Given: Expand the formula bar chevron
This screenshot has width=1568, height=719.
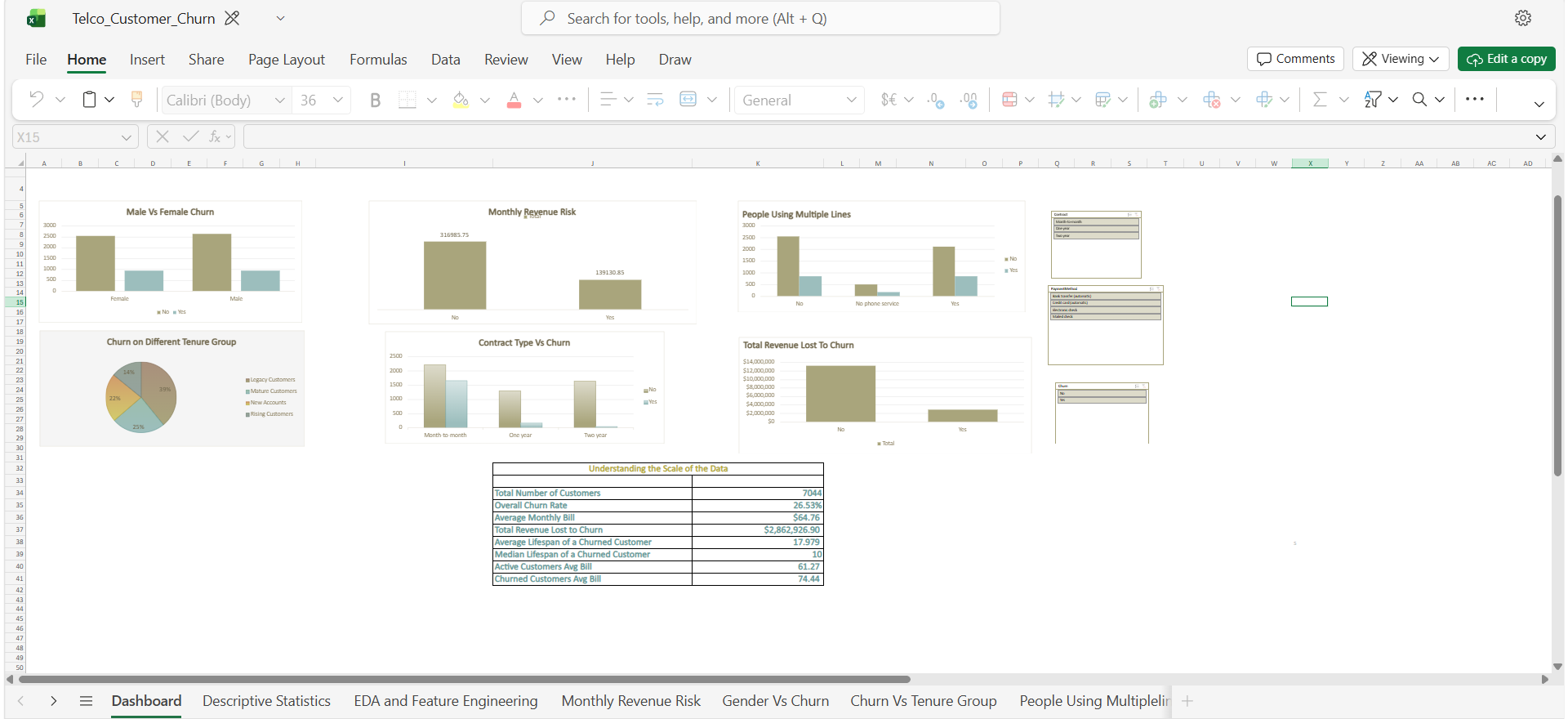Looking at the screenshot, I should click(1540, 137).
